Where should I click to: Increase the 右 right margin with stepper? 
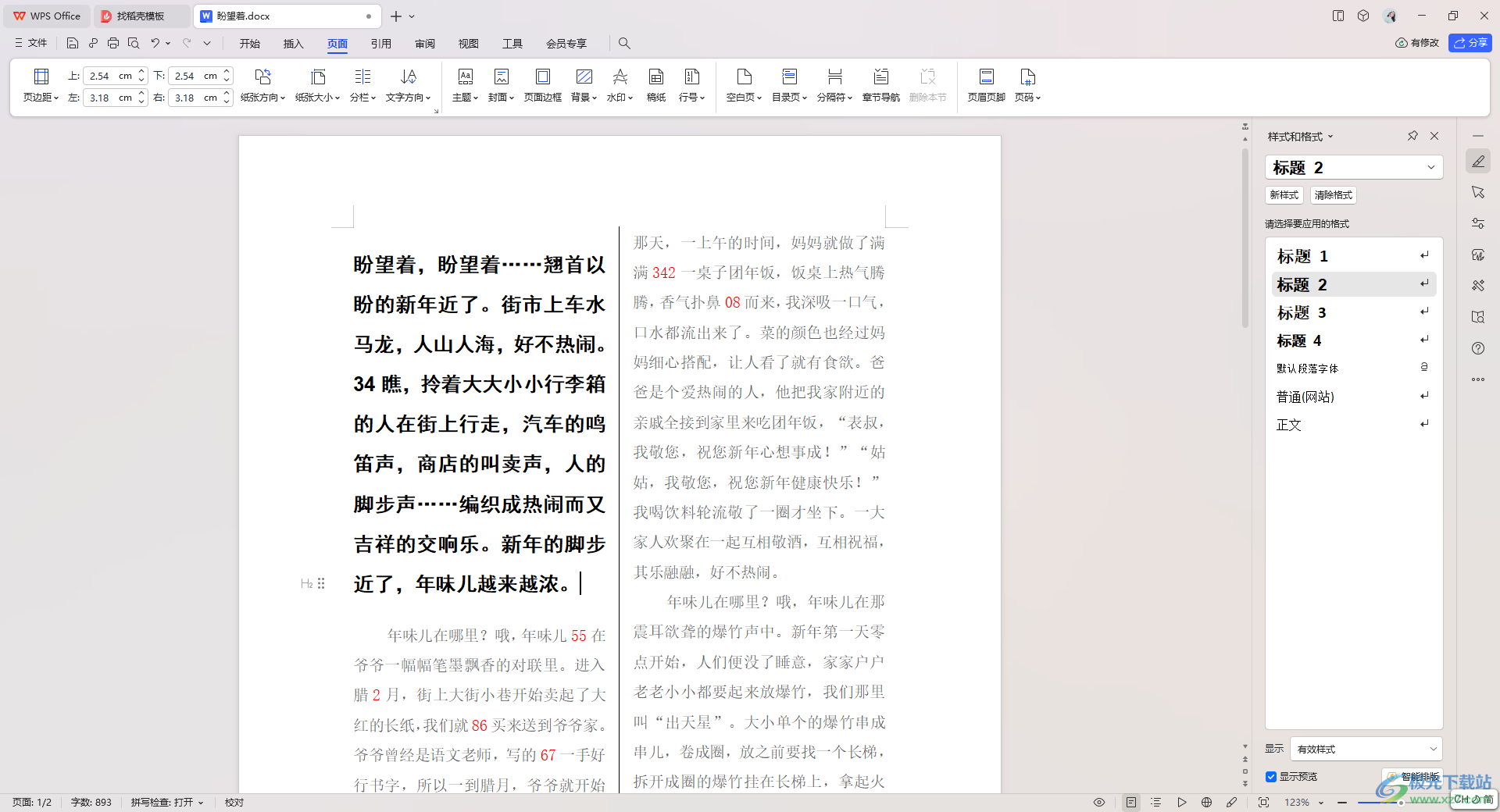coord(227,94)
